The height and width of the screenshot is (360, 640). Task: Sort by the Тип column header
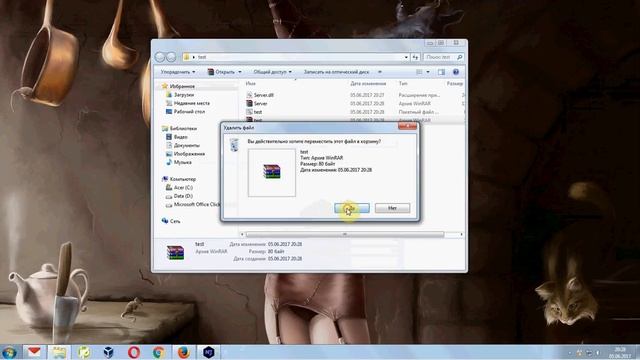click(403, 83)
